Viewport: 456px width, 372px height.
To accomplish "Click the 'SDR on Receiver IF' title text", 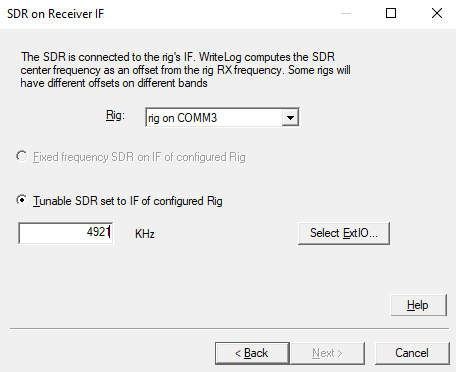I will [x=56, y=14].
